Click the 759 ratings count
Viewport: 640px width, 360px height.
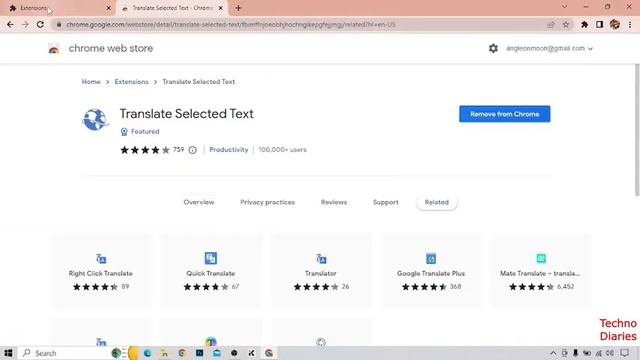178,150
